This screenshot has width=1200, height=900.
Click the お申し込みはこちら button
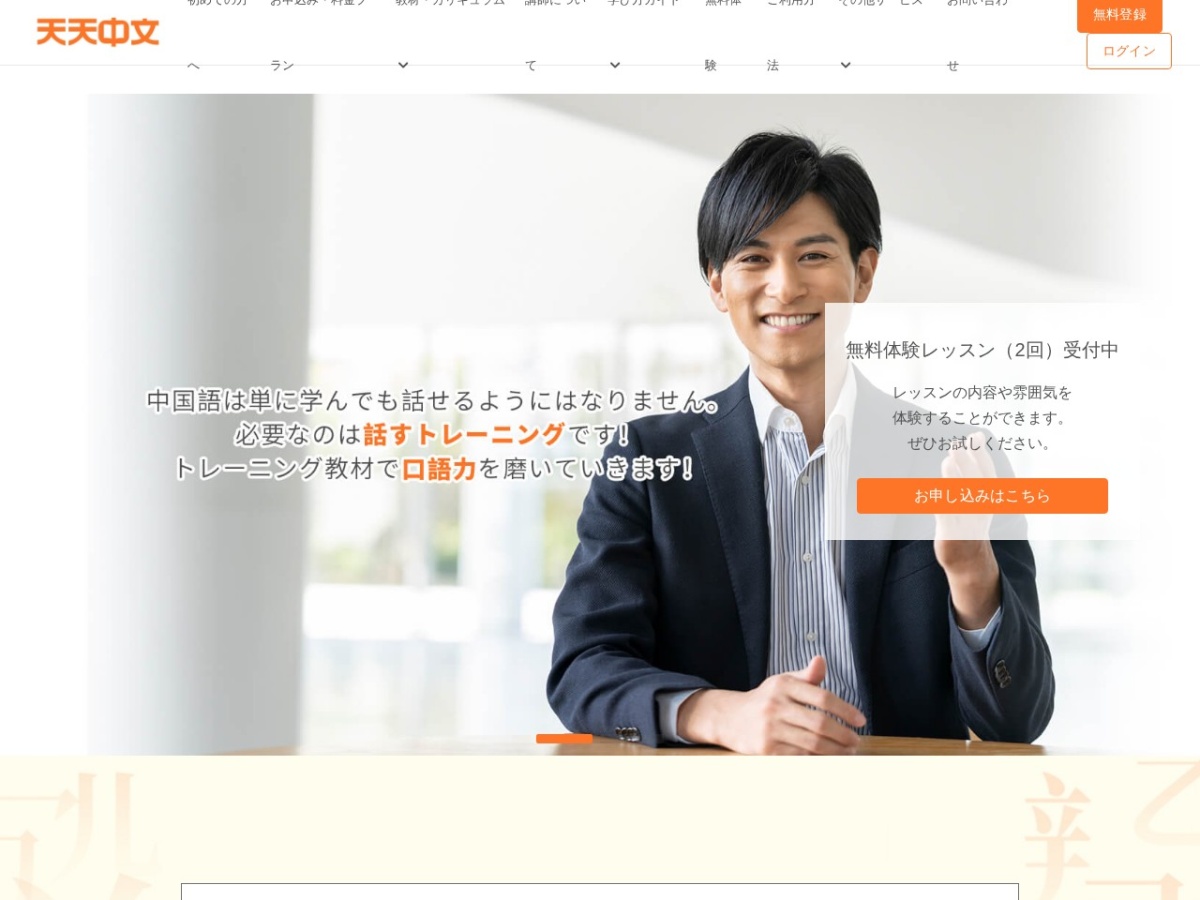pos(982,496)
